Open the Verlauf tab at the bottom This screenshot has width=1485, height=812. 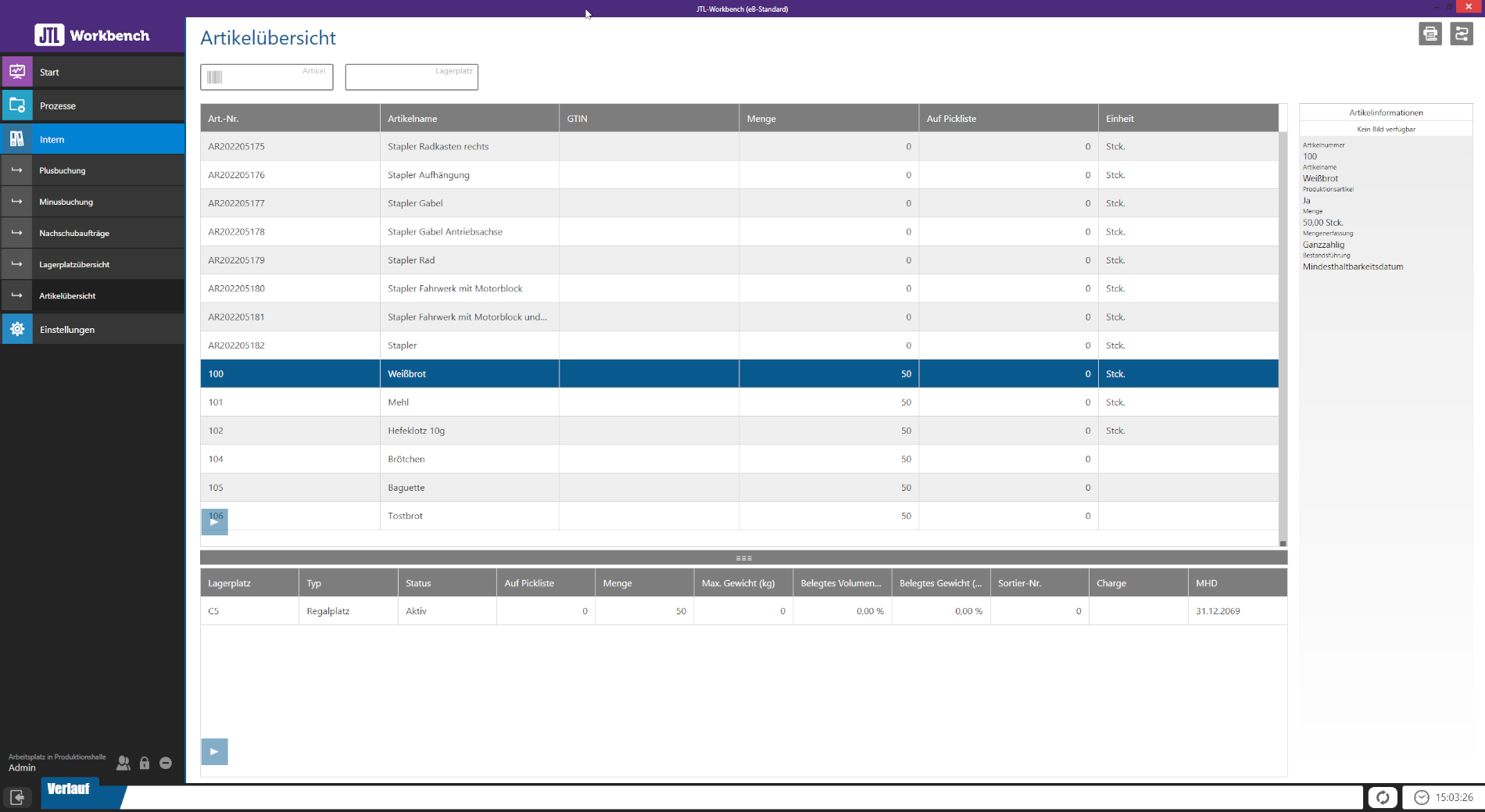(69, 789)
